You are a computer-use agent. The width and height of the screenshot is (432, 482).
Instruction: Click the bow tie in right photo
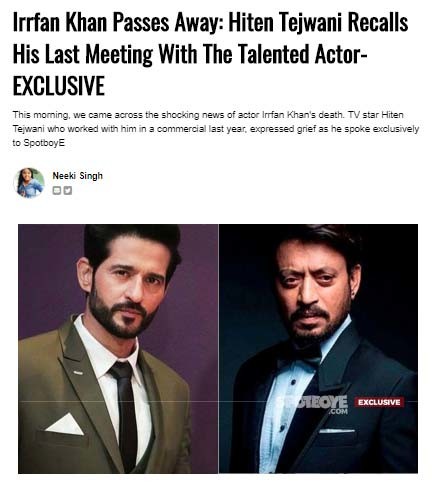pos(300,356)
